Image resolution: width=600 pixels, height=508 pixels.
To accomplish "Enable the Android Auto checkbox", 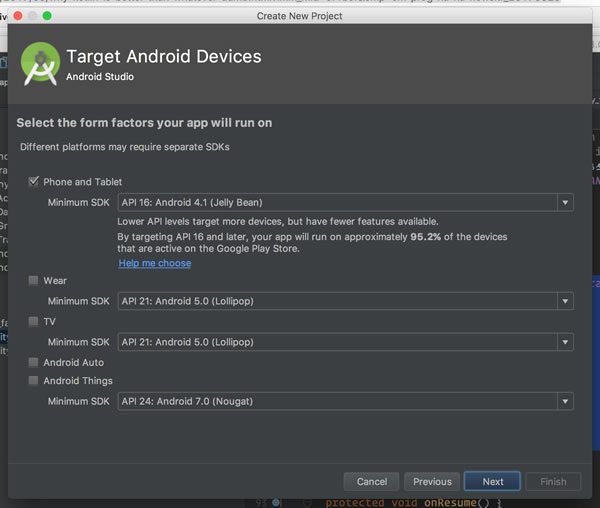I will coord(34,362).
